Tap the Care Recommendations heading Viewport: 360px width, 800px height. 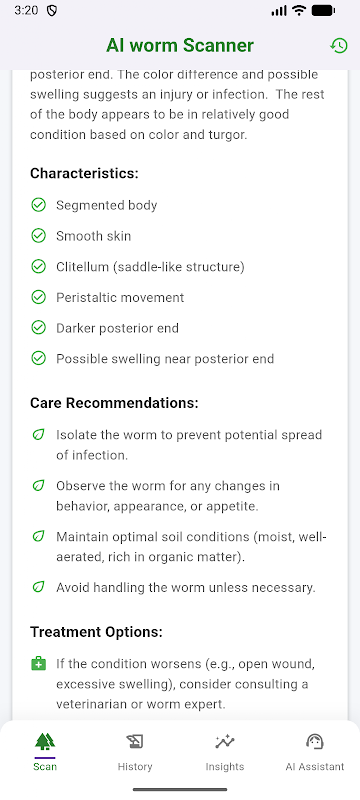pyautogui.click(x=114, y=403)
